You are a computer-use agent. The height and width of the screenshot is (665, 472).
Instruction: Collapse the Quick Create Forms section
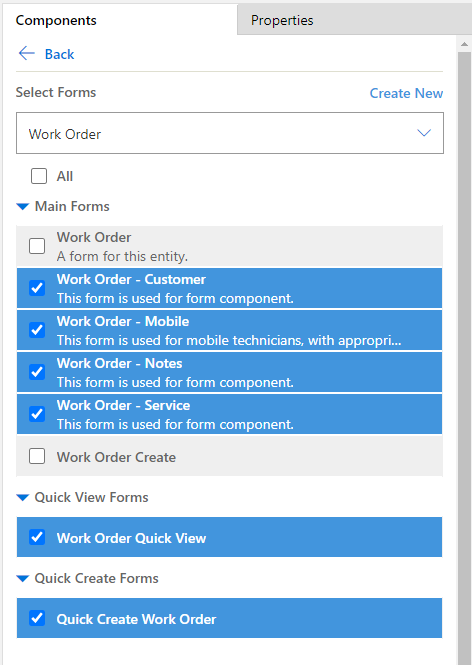point(22,578)
